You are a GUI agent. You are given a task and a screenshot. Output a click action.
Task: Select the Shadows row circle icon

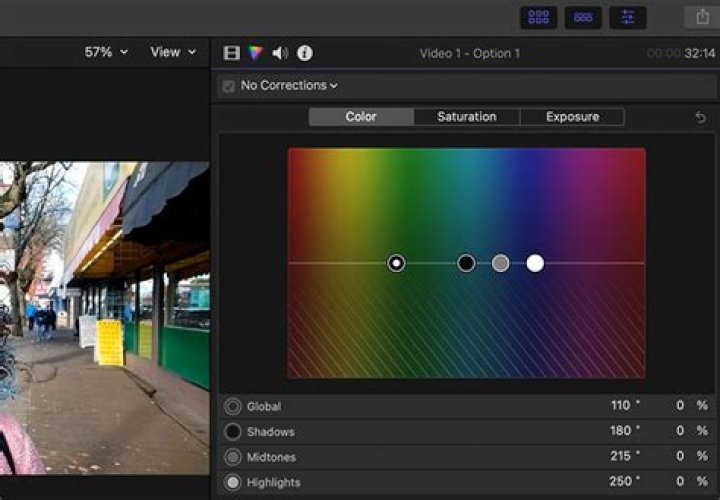(x=233, y=432)
